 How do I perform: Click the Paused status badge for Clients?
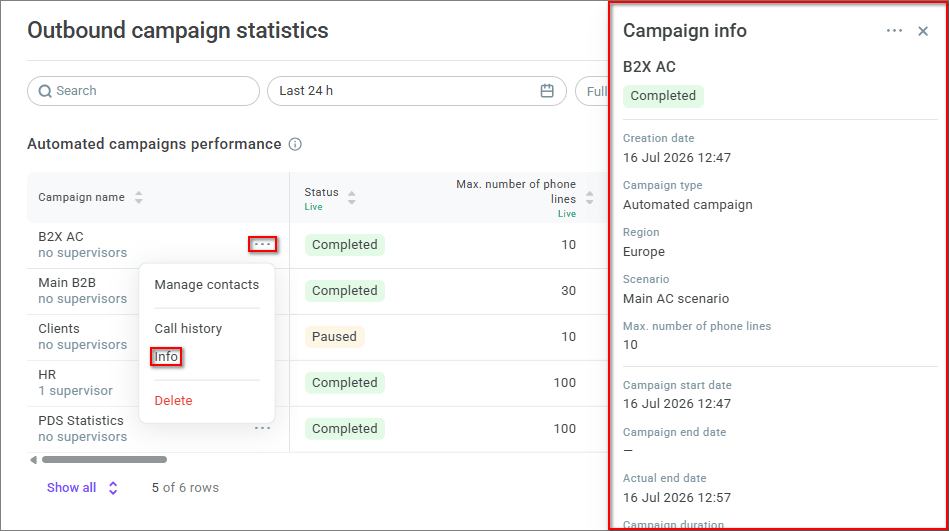point(334,337)
